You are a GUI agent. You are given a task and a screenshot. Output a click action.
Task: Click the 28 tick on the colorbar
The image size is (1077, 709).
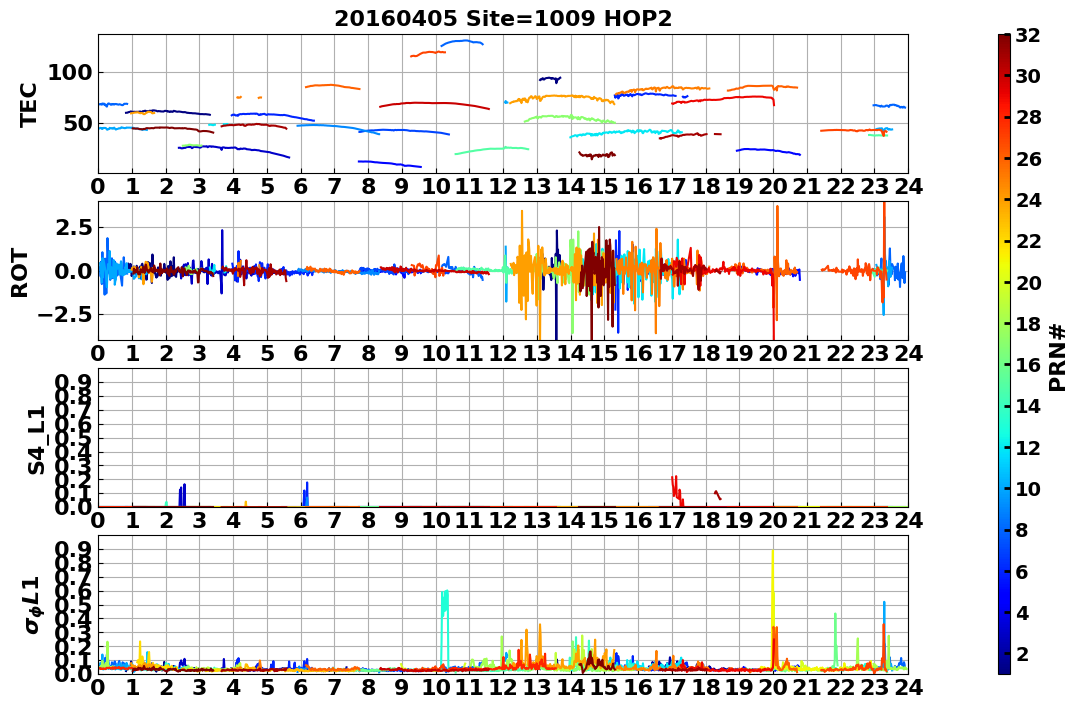tap(1028, 117)
